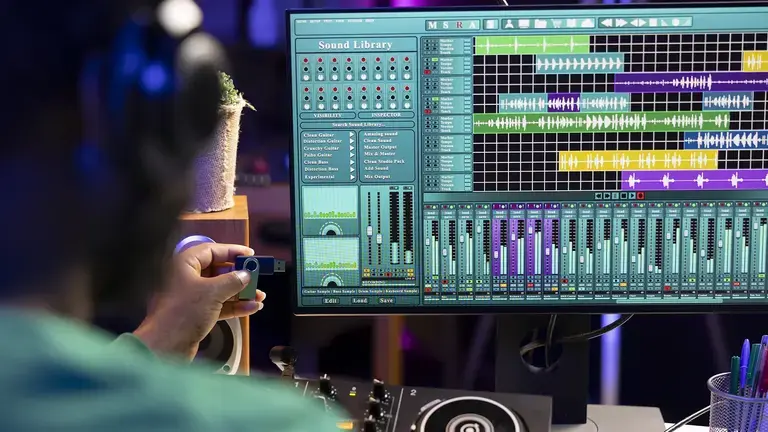This screenshot has width=768, height=432.
Task: Click the single left-arrow step back icon in top toolbar
Action: (634, 23)
